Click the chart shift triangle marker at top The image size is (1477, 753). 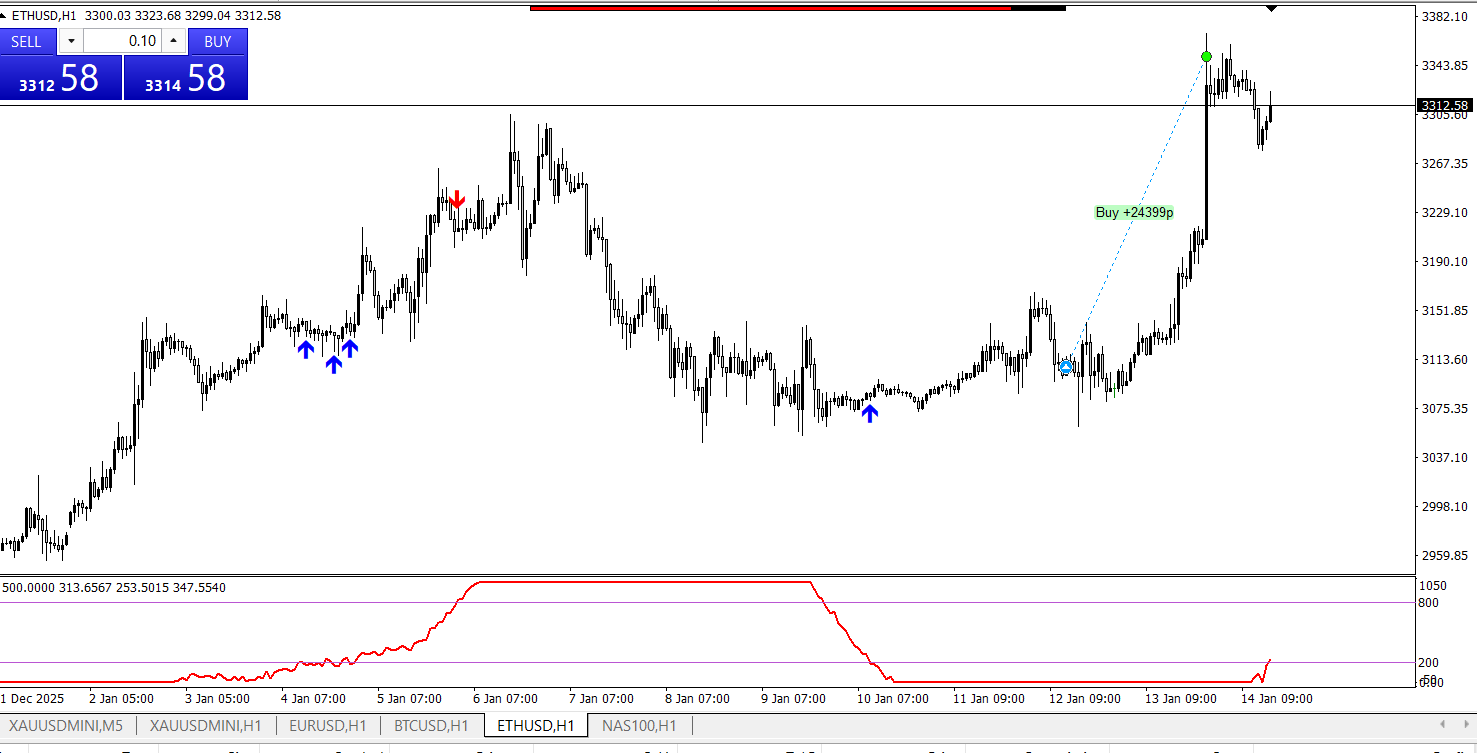coord(1271,8)
